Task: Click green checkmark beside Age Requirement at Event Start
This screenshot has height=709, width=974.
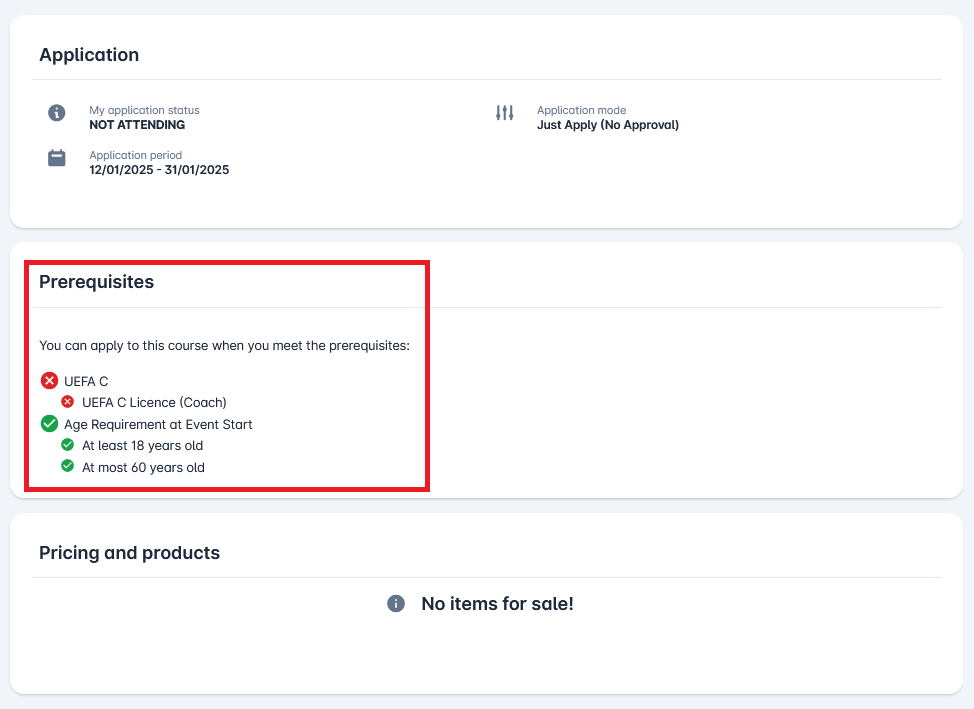Action: 49,424
